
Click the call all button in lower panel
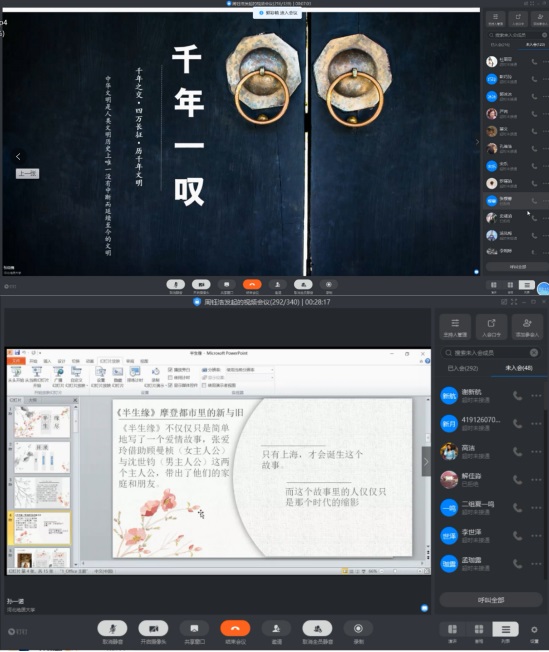[491, 600]
